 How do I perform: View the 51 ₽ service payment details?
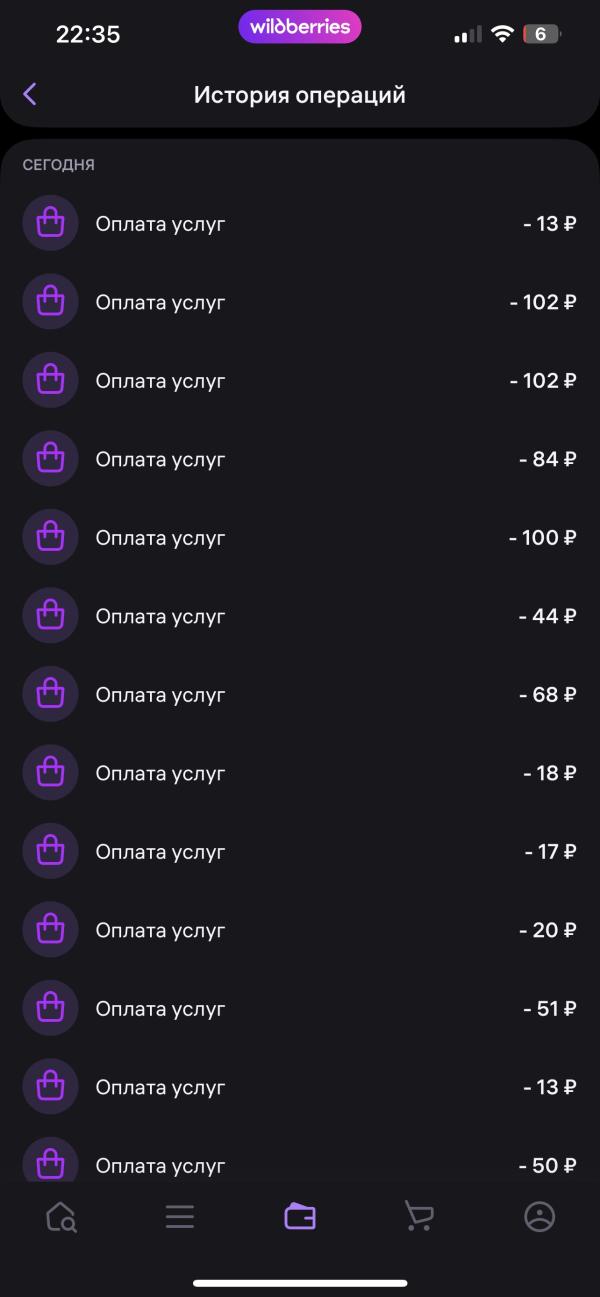tap(300, 1008)
